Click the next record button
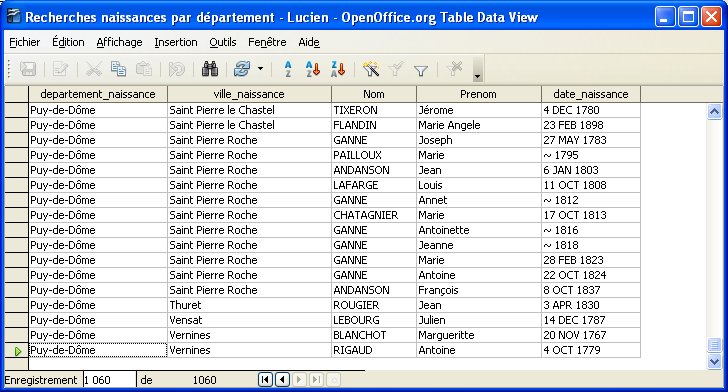The height and width of the screenshot is (392, 728). tap(299, 380)
